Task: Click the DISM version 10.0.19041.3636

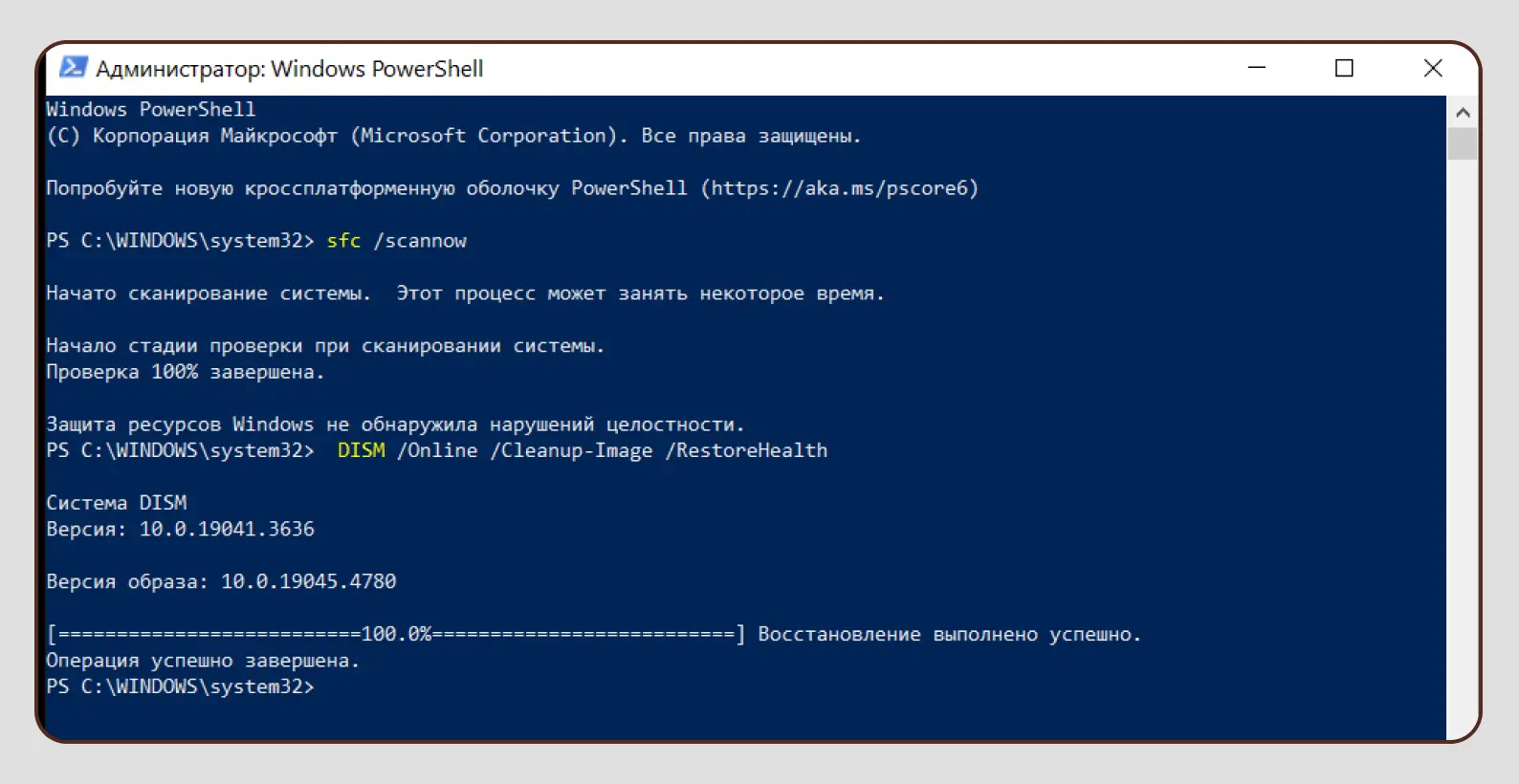Action: 227,529
